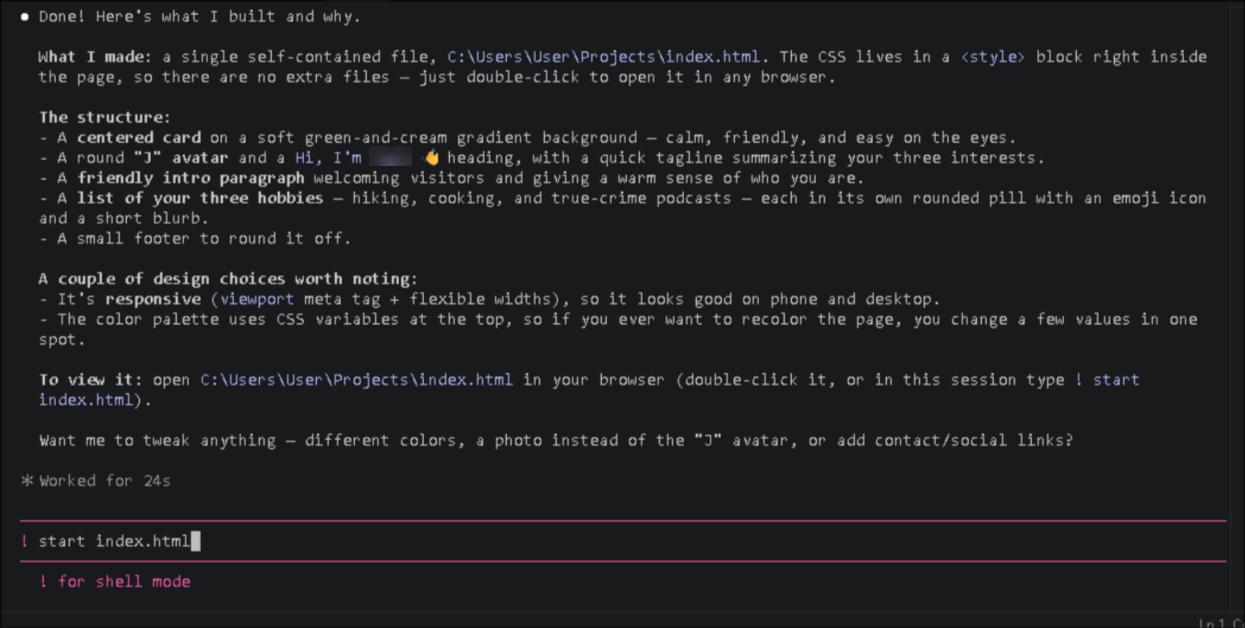Click the 'viewport' code reference
Image resolution: width=1245 pixels, height=628 pixels.
tap(258, 299)
